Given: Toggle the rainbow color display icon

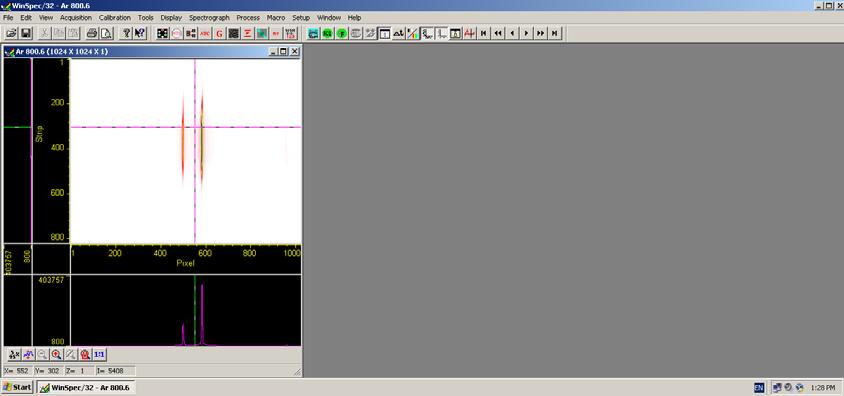Looking at the screenshot, I should (x=413, y=33).
